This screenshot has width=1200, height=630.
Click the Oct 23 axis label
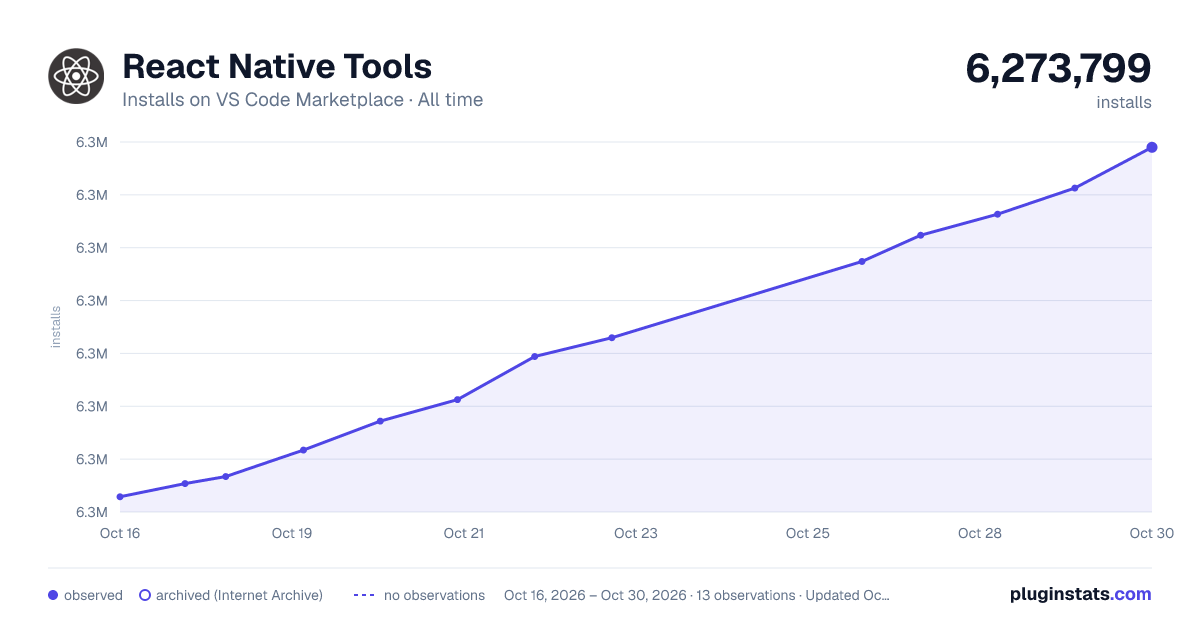coord(636,533)
